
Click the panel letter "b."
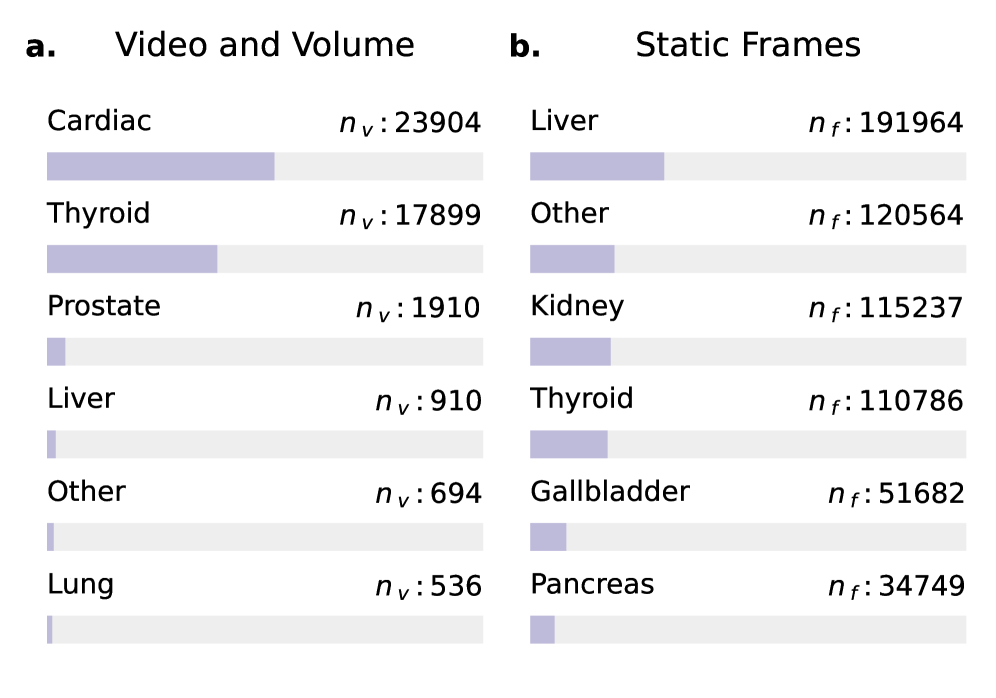coord(525,46)
